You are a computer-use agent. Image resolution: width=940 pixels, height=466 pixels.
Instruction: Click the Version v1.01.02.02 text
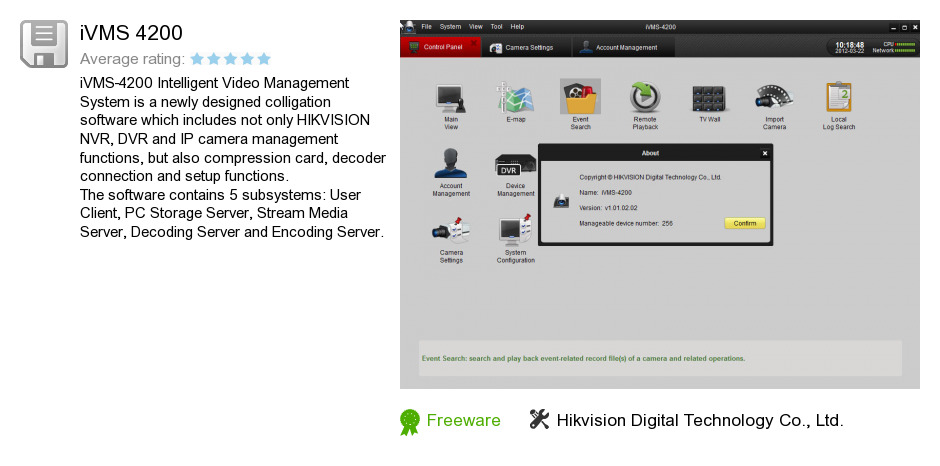click(608, 208)
